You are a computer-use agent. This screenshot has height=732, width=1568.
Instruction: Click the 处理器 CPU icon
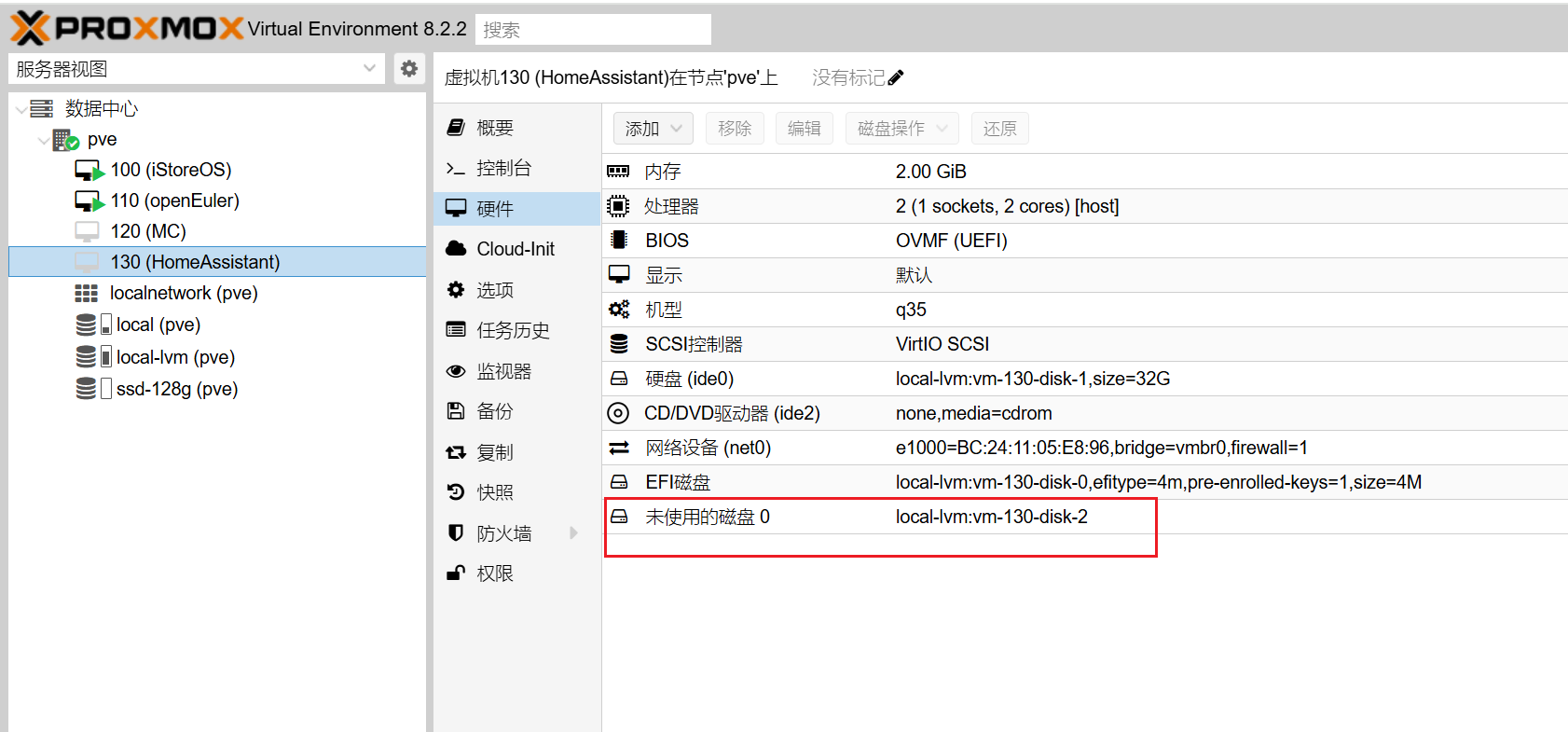click(618, 206)
